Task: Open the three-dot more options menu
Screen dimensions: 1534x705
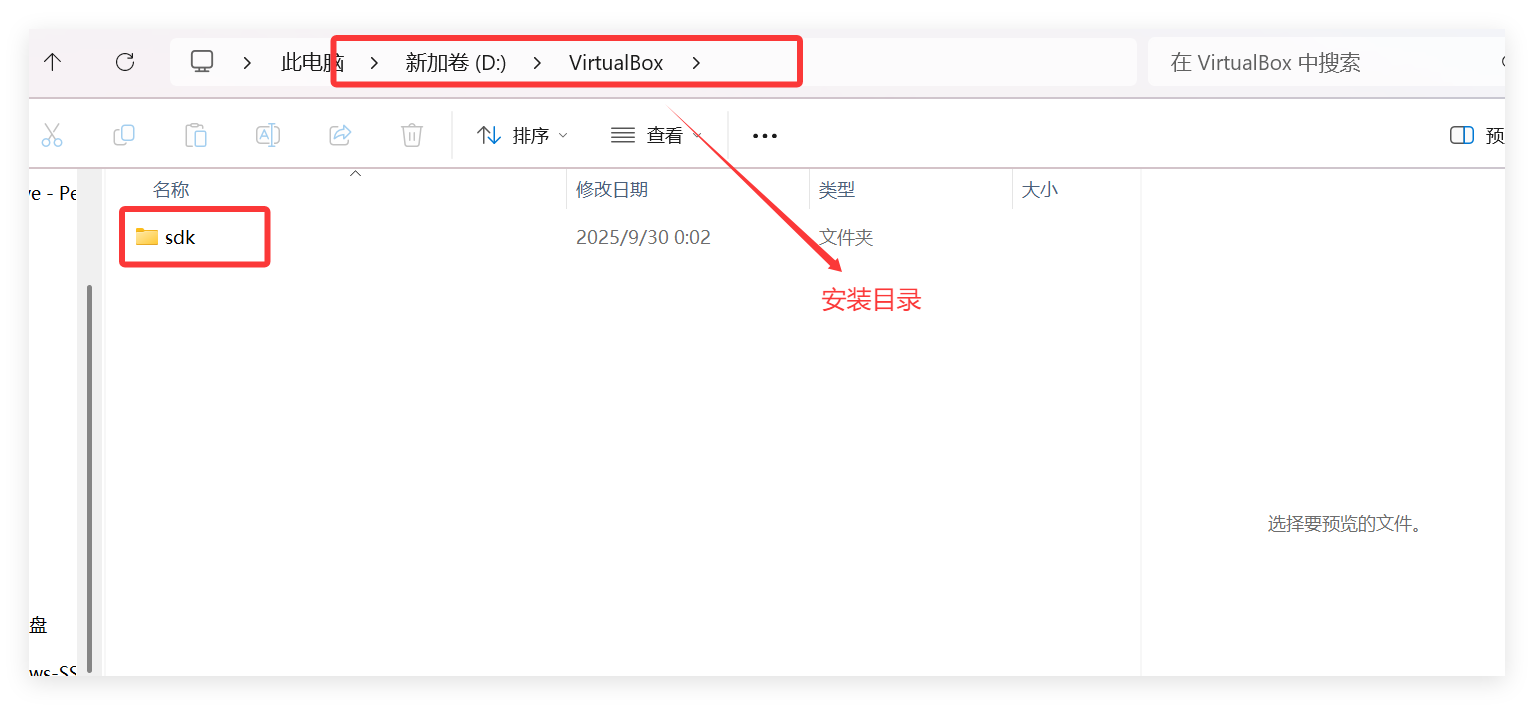Action: [x=765, y=135]
